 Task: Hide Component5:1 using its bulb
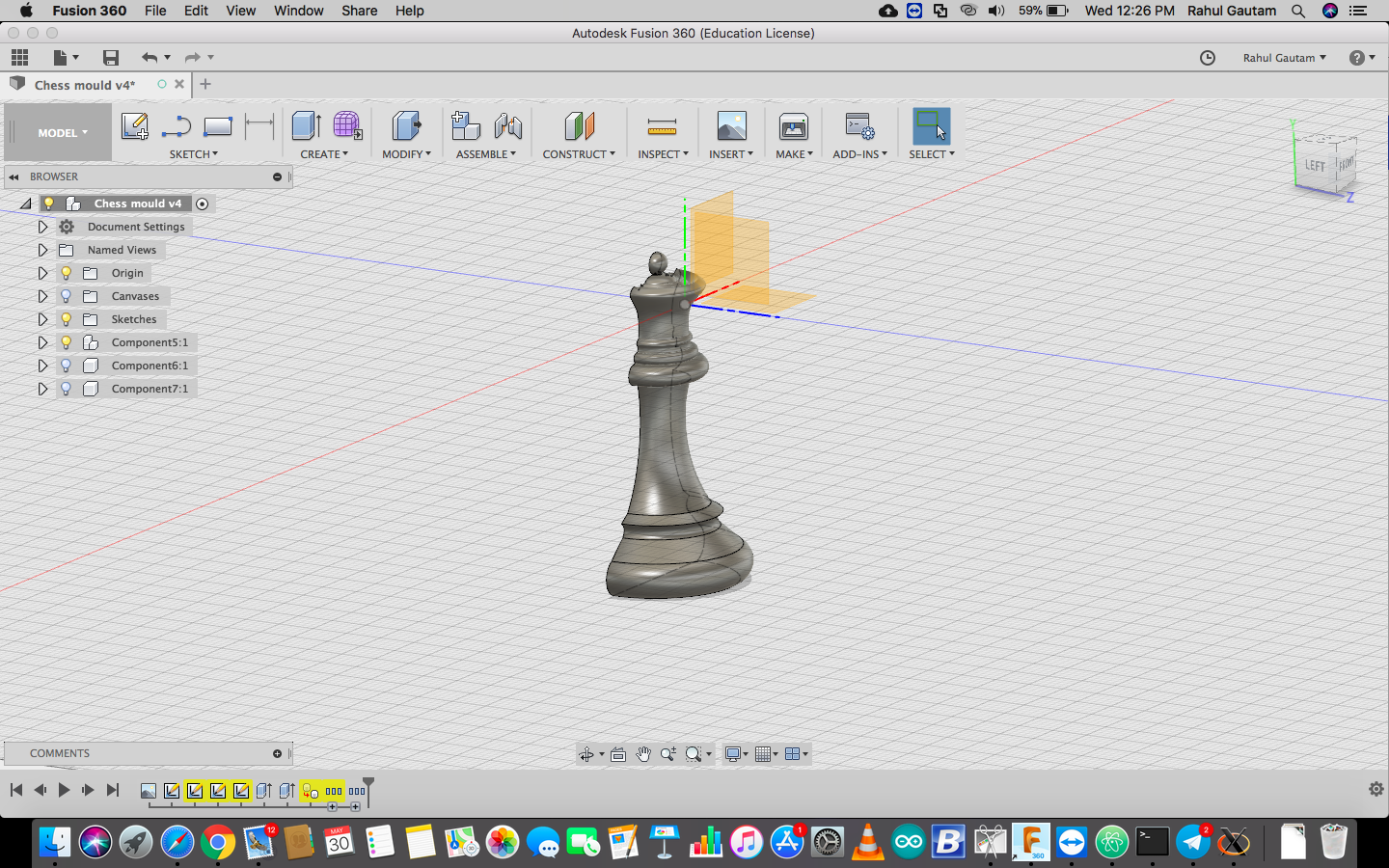(x=66, y=342)
